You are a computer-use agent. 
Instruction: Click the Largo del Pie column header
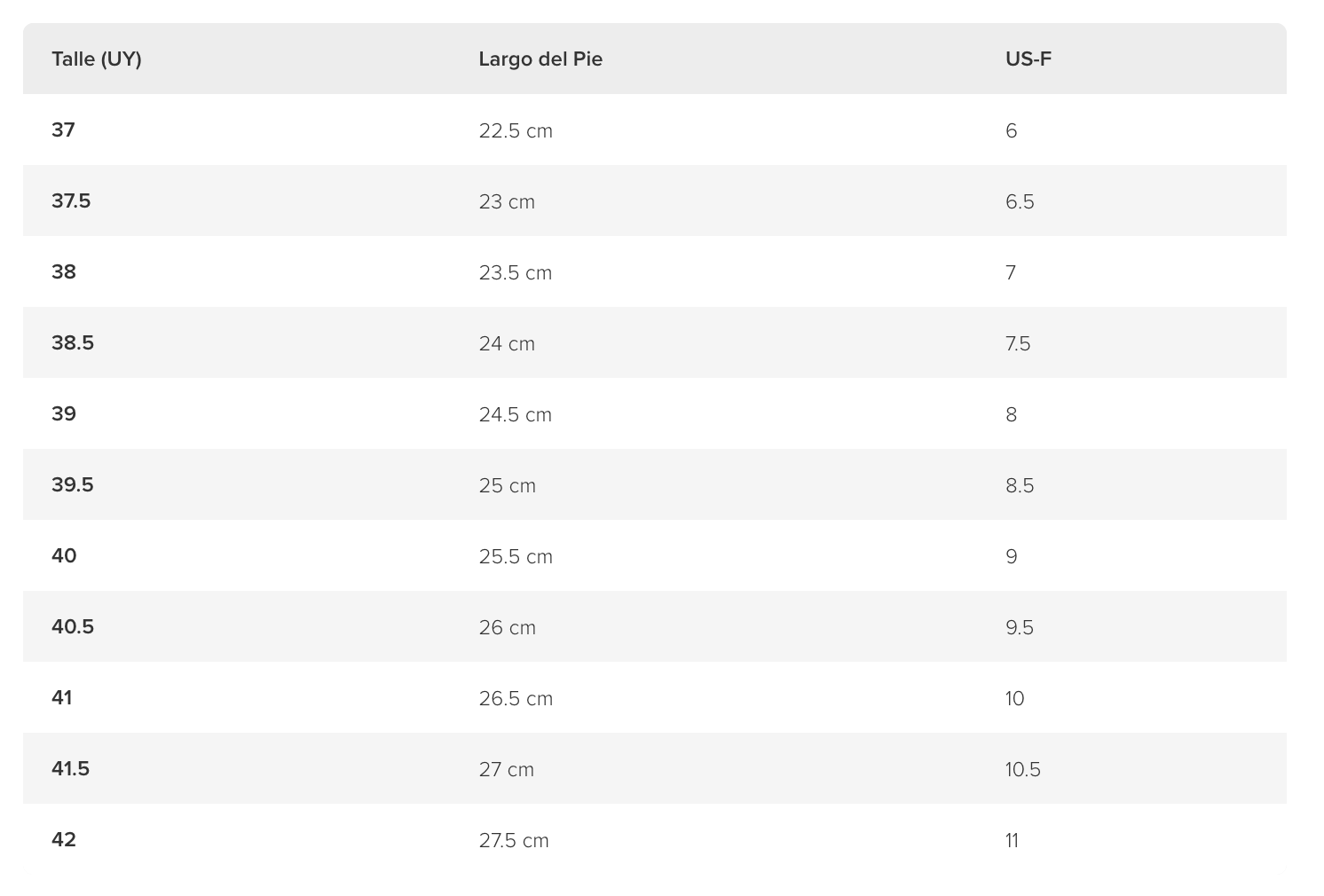(540, 59)
